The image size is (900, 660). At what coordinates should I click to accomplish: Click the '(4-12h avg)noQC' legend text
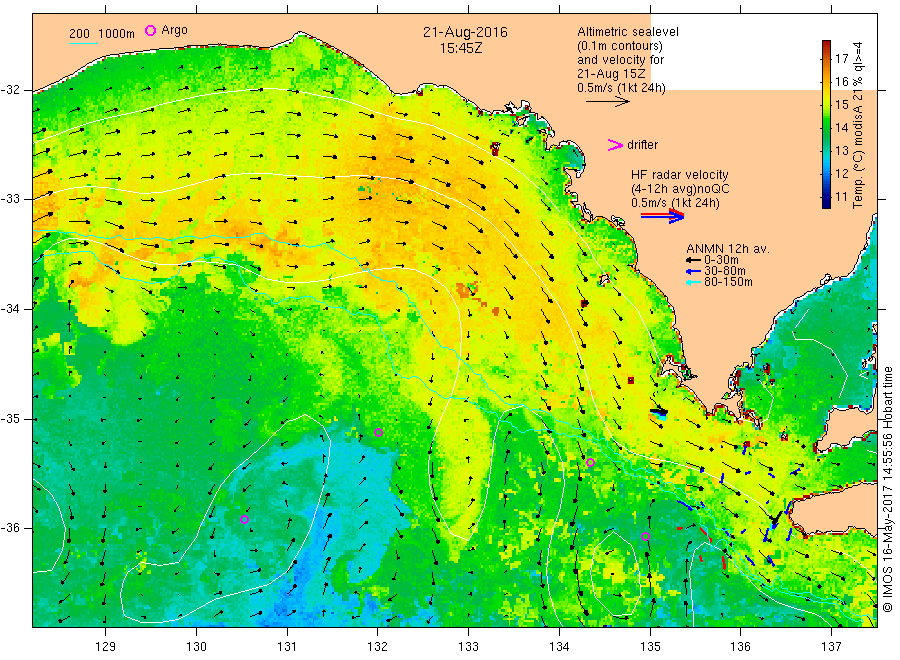click(x=680, y=189)
